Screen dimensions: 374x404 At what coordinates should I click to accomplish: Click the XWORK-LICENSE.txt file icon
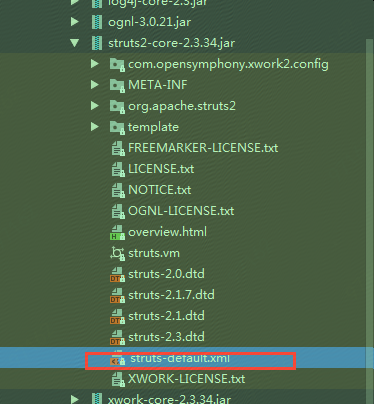click(x=118, y=379)
